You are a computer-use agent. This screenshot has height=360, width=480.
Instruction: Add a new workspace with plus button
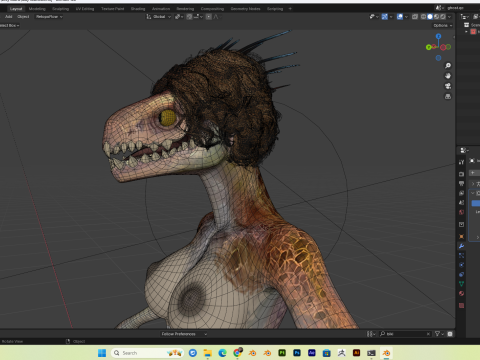coord(290,9)
